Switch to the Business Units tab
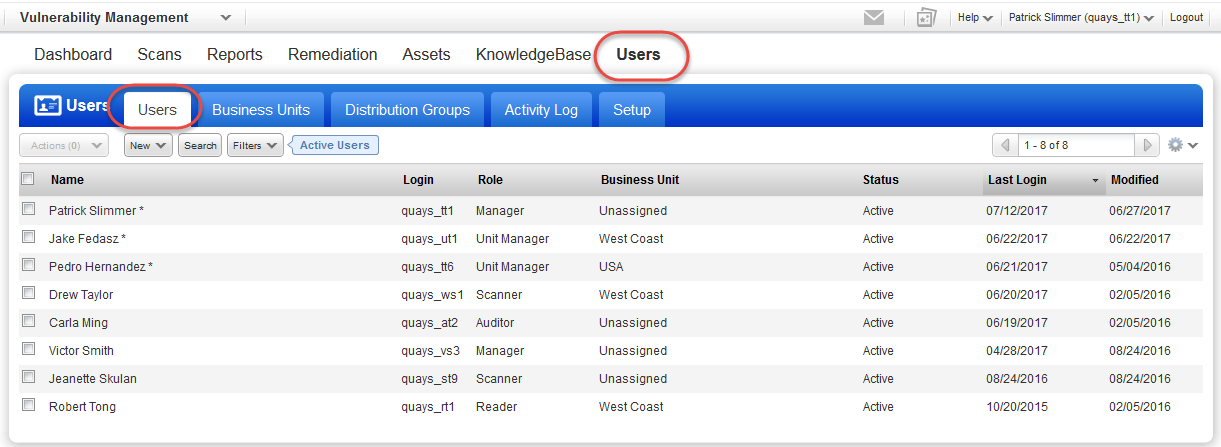1221x447 pixels. click(261, 110)
